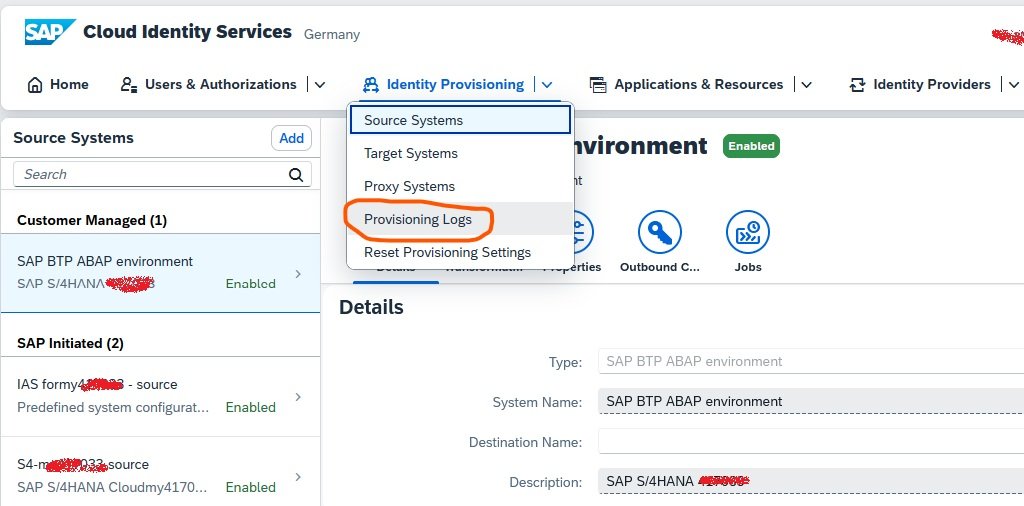Expand the Identity Providers dropdown arrow
This screenshot has width=1024, height=506.
1013,85
